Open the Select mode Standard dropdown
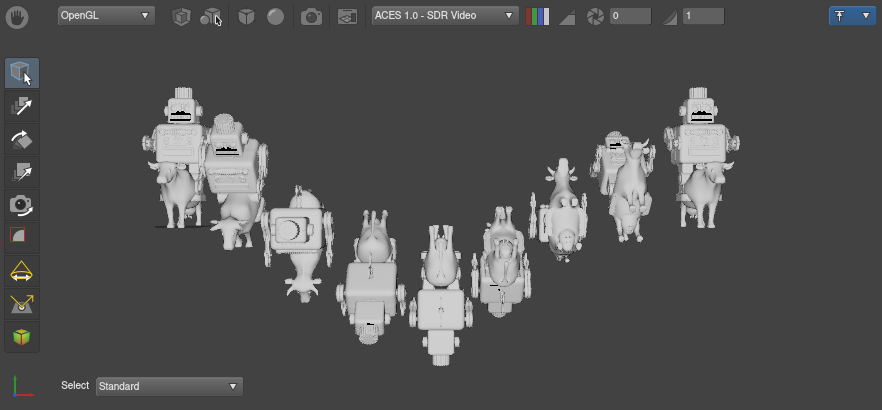This screenshot has height=410, width=882. coord(169,386)
